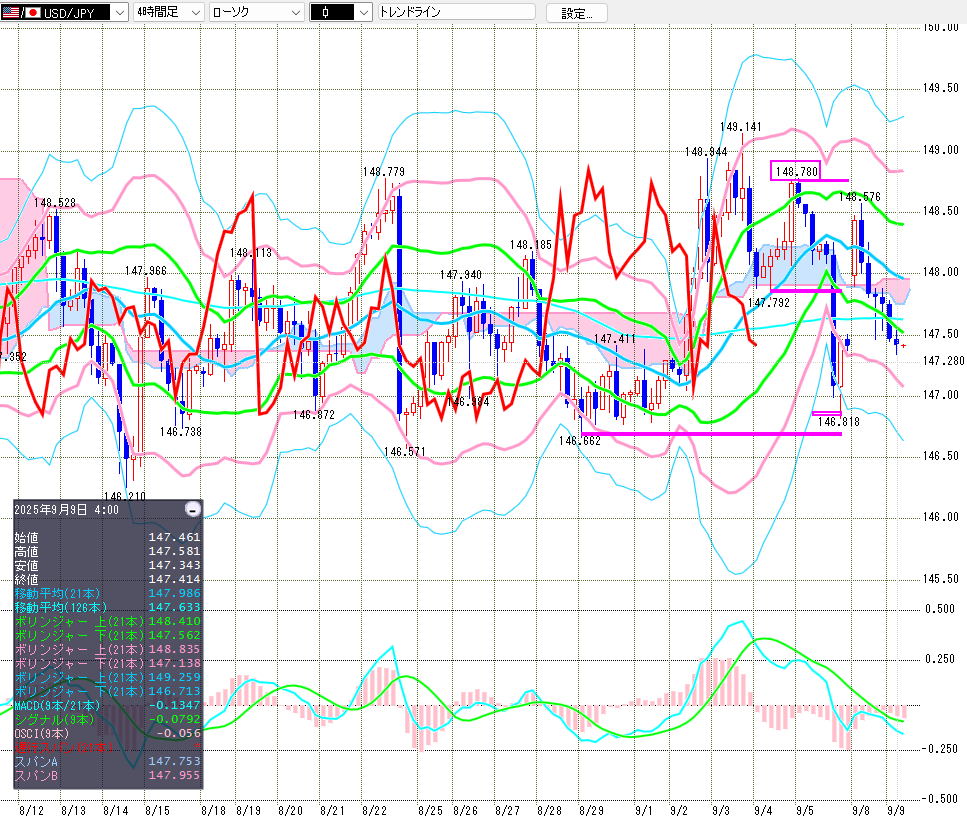Click the 8/12 date on the time axis

point(31,810)
